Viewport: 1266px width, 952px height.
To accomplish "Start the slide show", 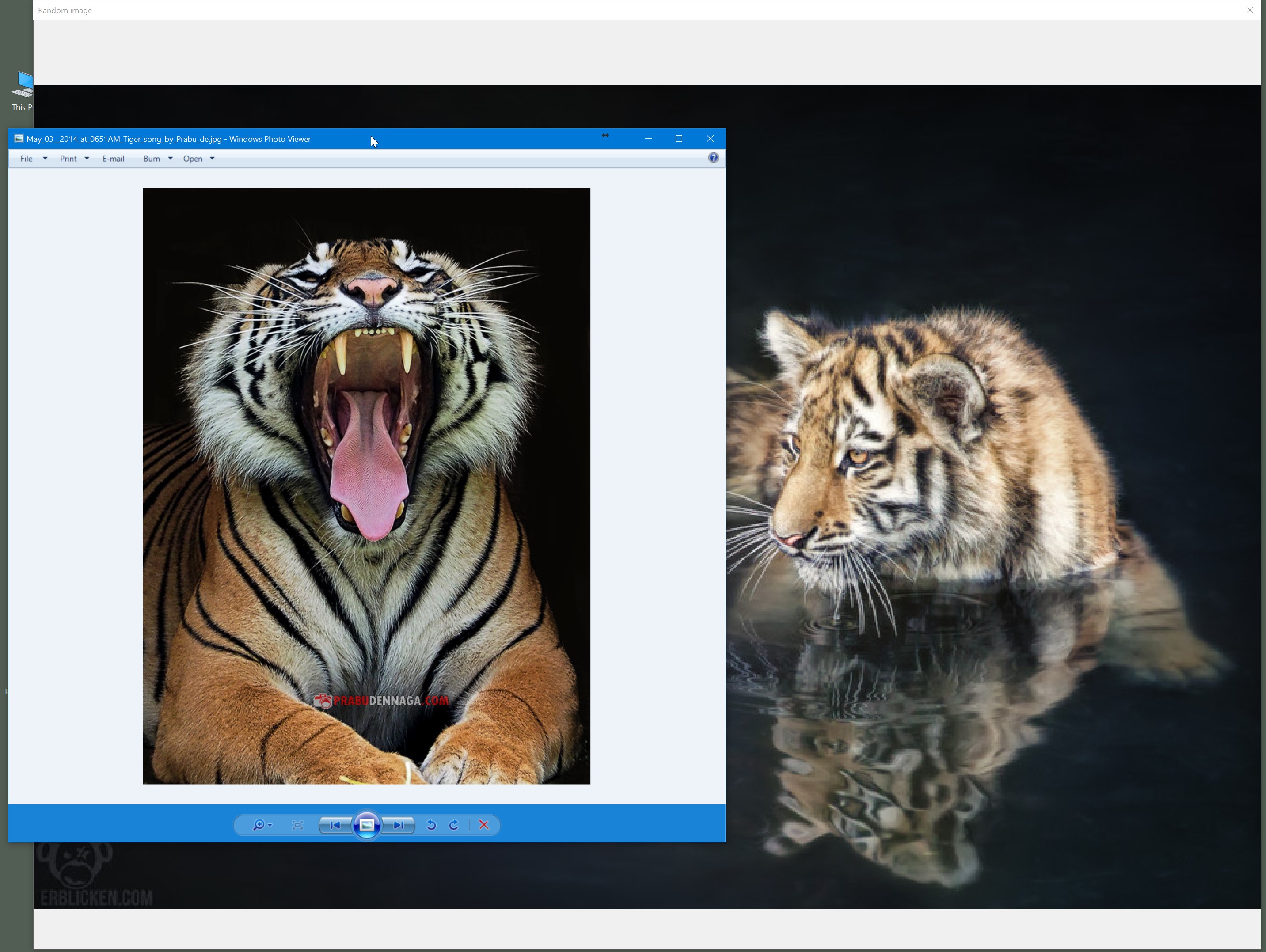I will pos(367,825).
